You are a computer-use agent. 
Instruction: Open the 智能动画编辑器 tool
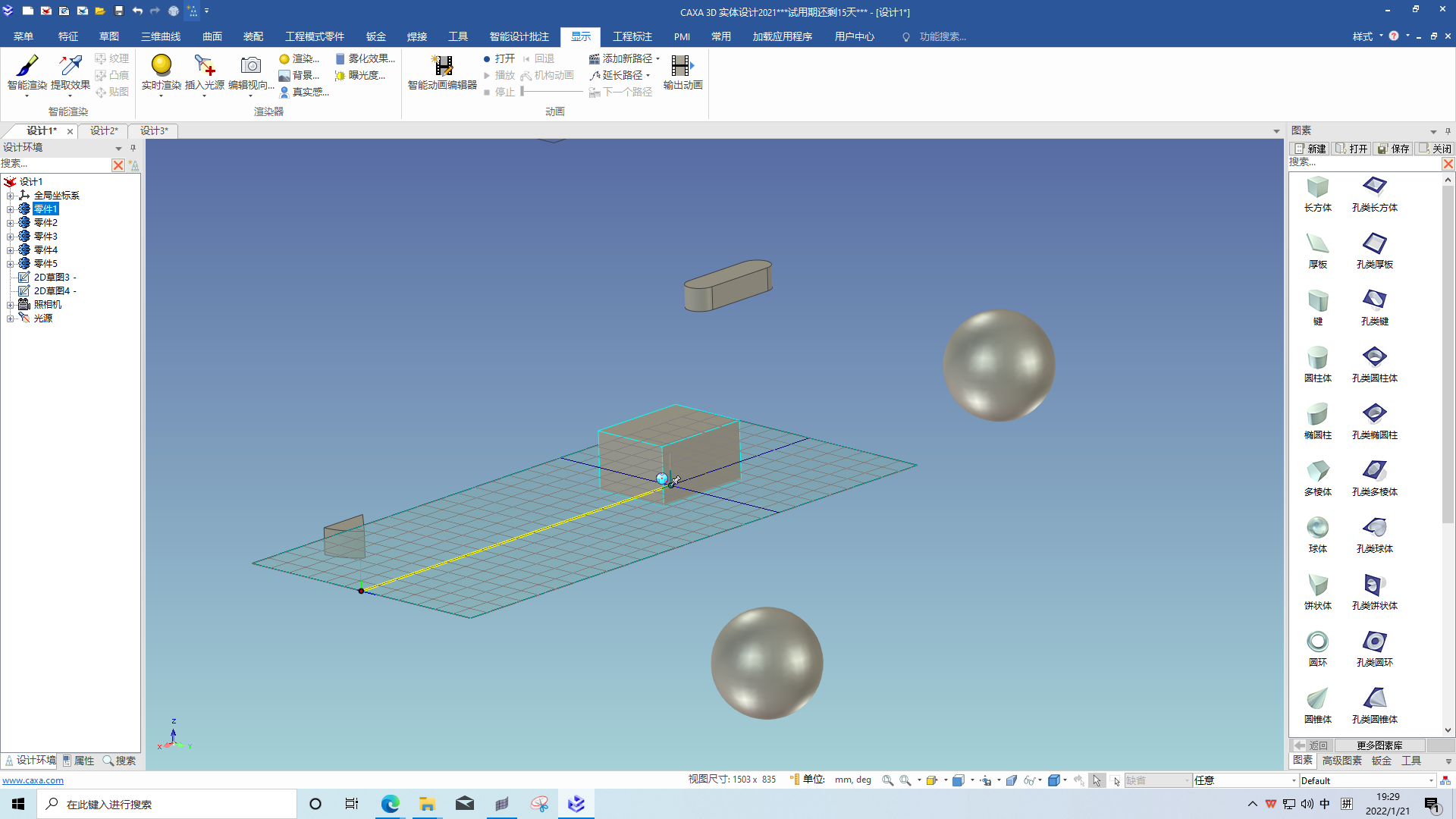point(442,67)
